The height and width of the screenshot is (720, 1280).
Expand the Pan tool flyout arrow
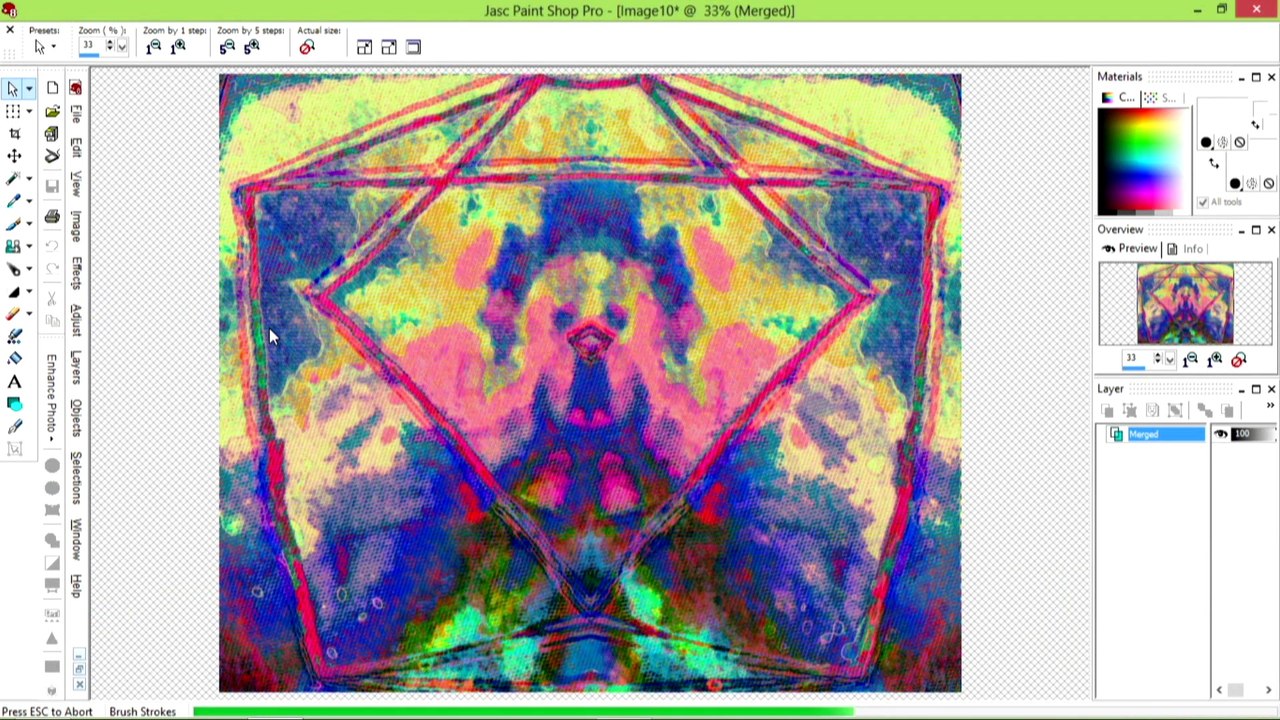click(29, 89)
